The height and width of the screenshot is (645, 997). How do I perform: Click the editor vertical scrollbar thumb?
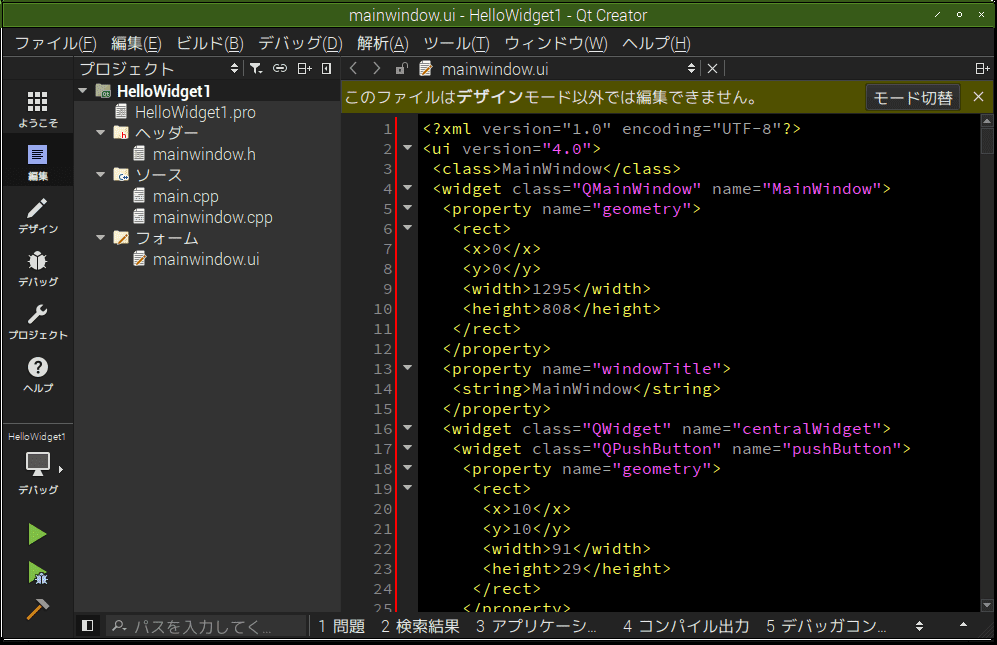coord(987,141)
